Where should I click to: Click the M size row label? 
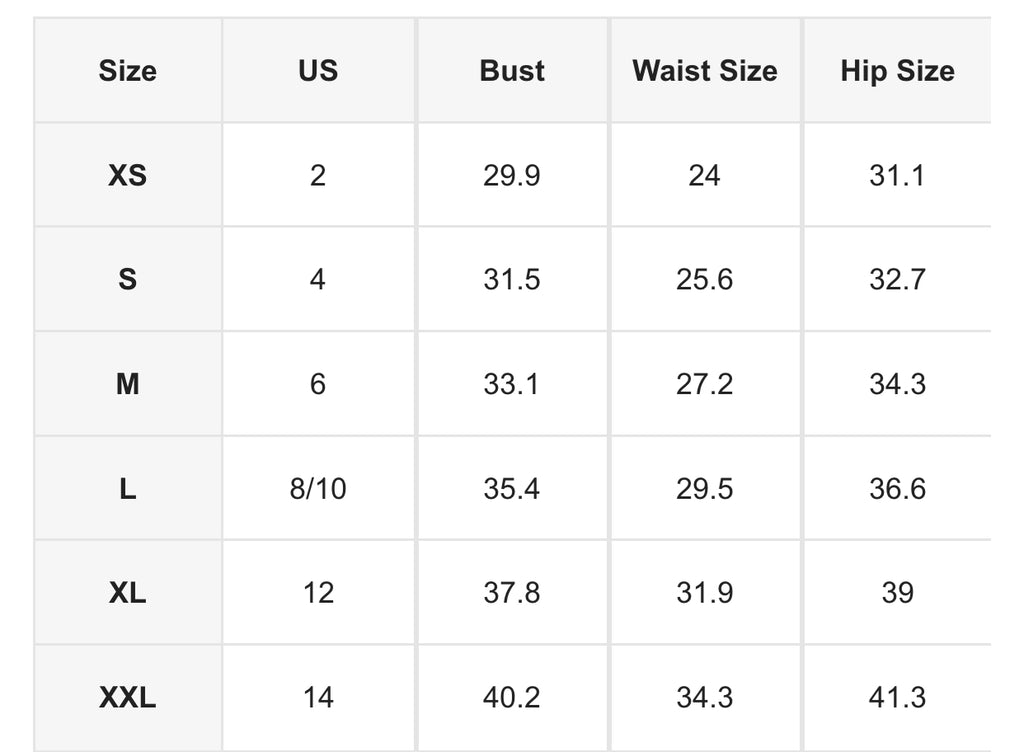coord(127,384)
